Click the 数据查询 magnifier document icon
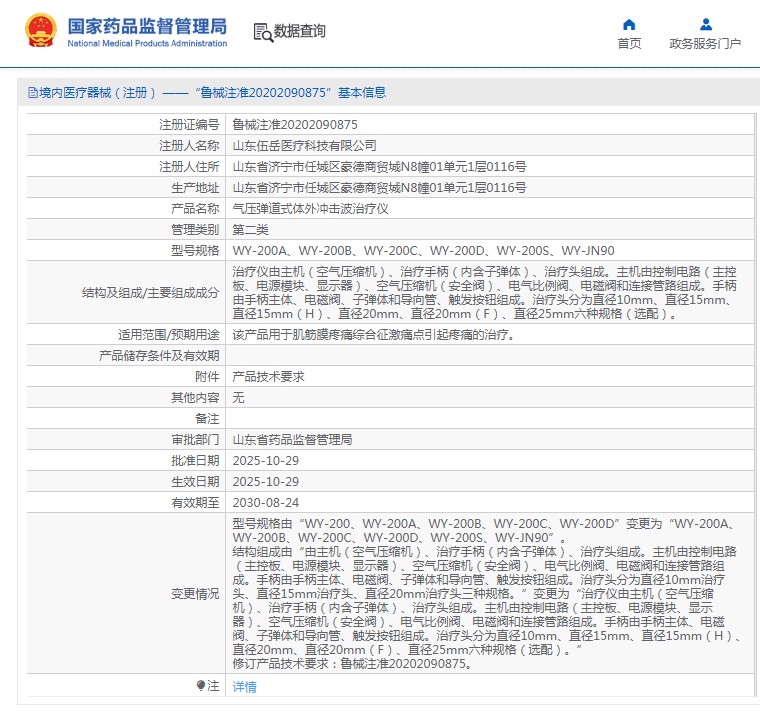This screenshot has height=712, width=760. point(262,32)
